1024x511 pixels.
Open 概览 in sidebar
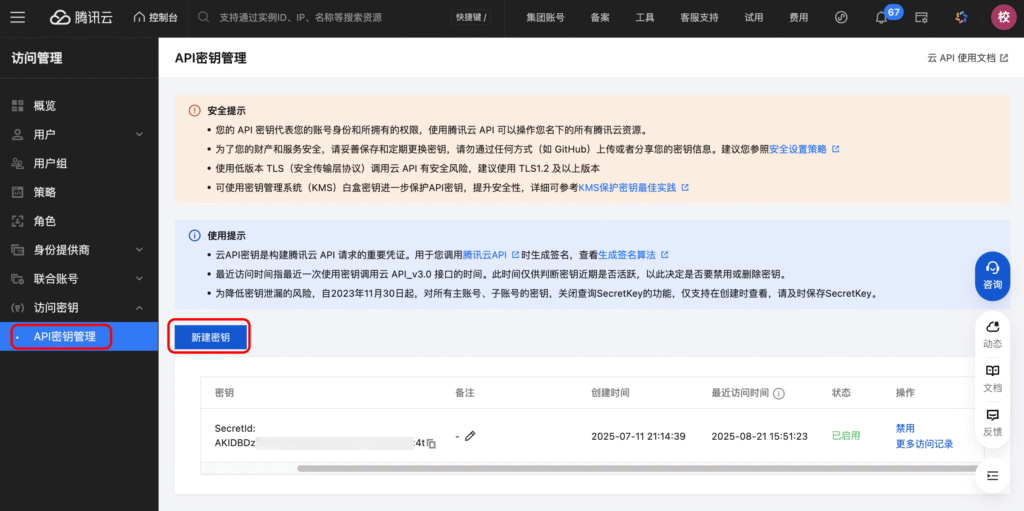[x=78, y=106]
